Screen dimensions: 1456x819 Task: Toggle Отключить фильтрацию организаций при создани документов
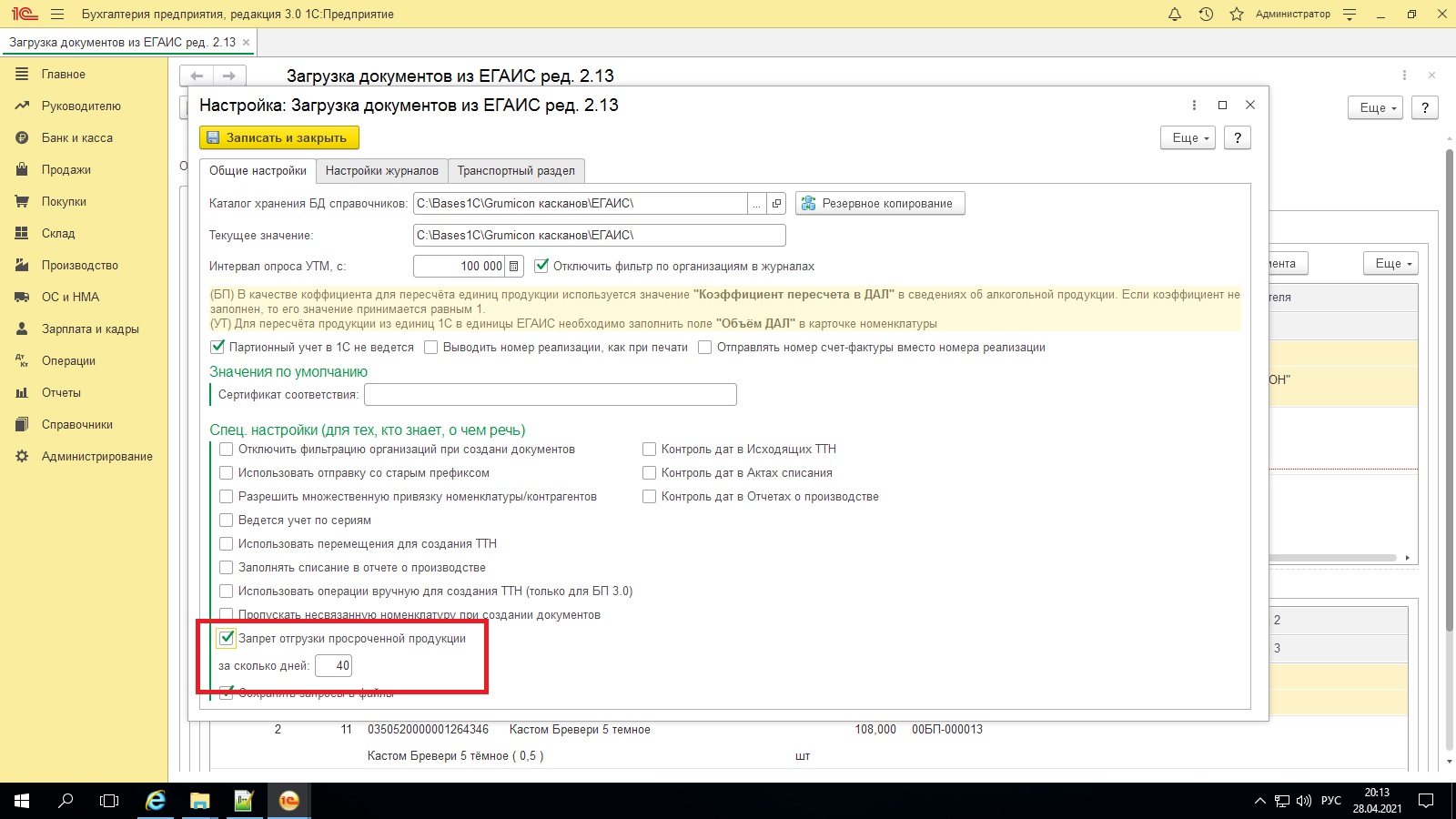[227, 449]
